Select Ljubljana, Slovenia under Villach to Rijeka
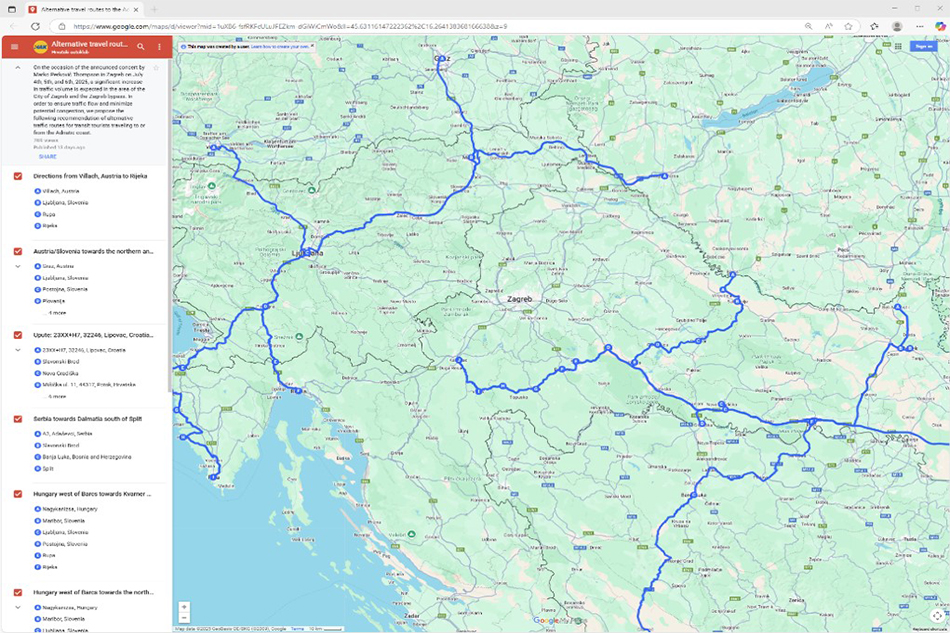Viewport: 950px width, 633px height. click(65, 203)
